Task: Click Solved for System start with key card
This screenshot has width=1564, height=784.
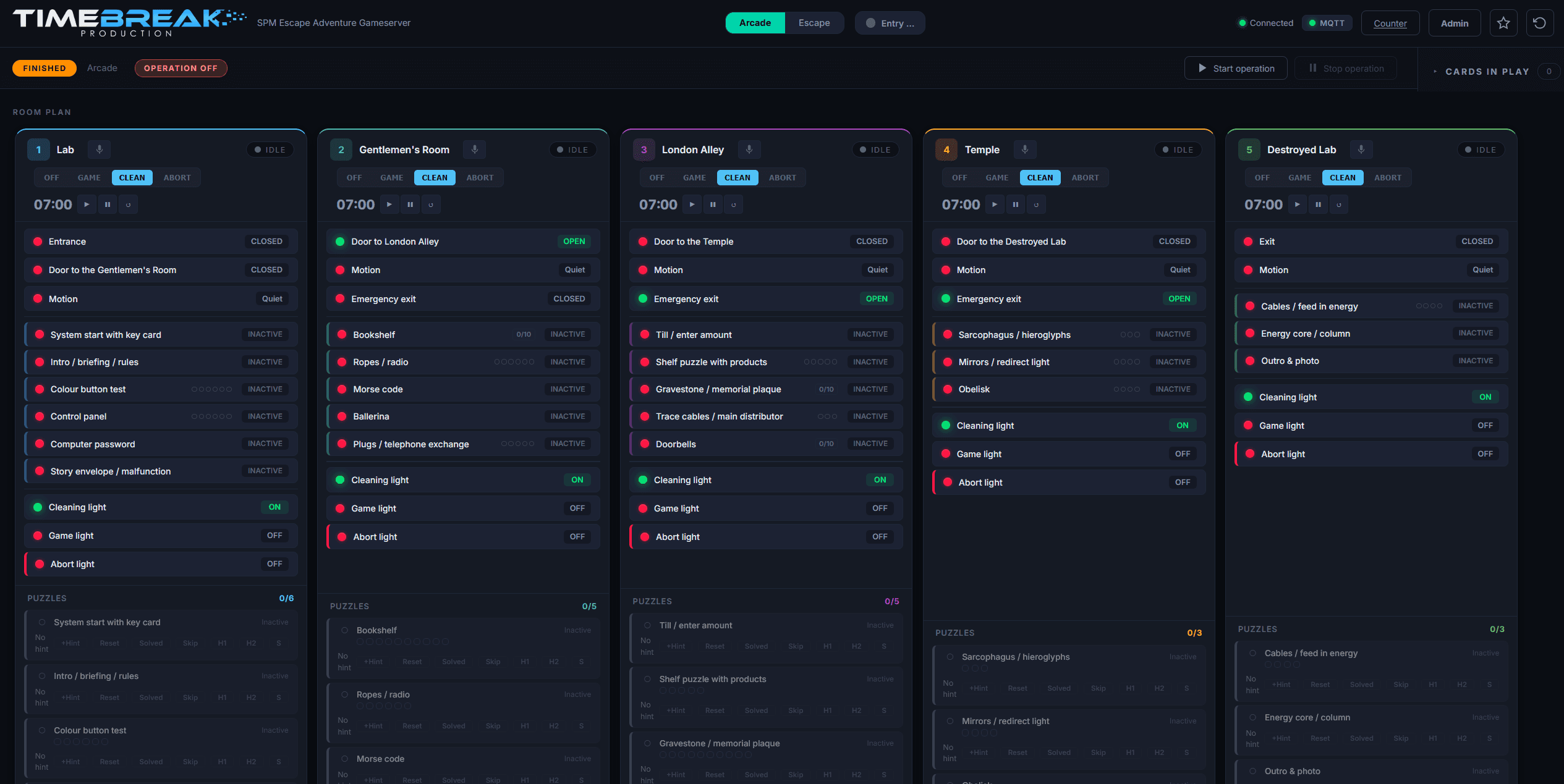Action: [151, 643]
